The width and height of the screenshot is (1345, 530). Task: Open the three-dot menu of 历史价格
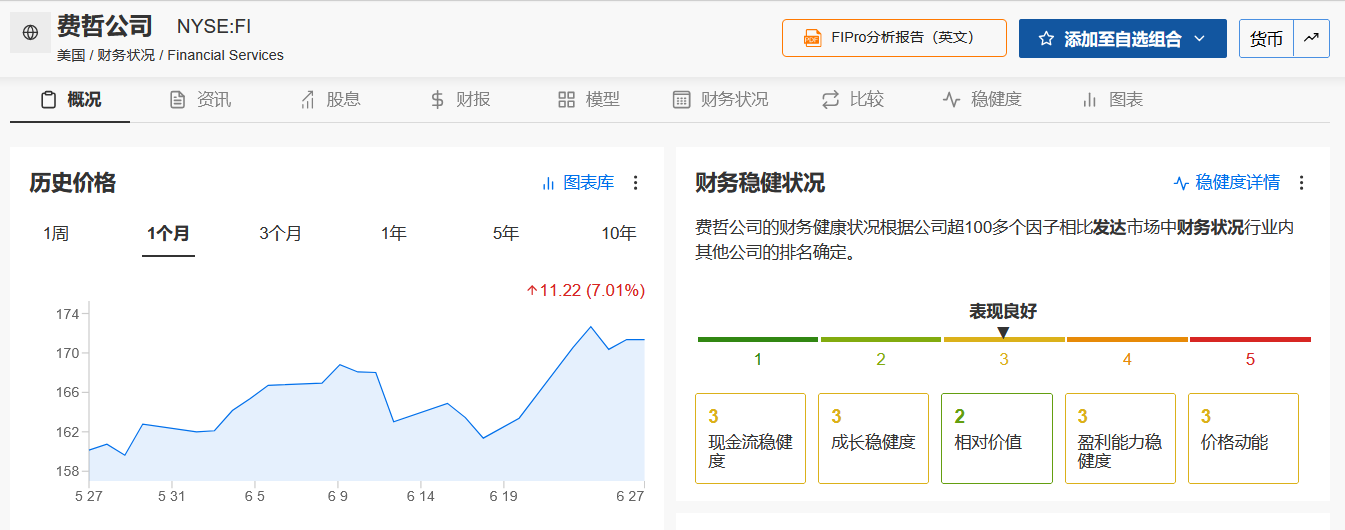coord(636,183)
